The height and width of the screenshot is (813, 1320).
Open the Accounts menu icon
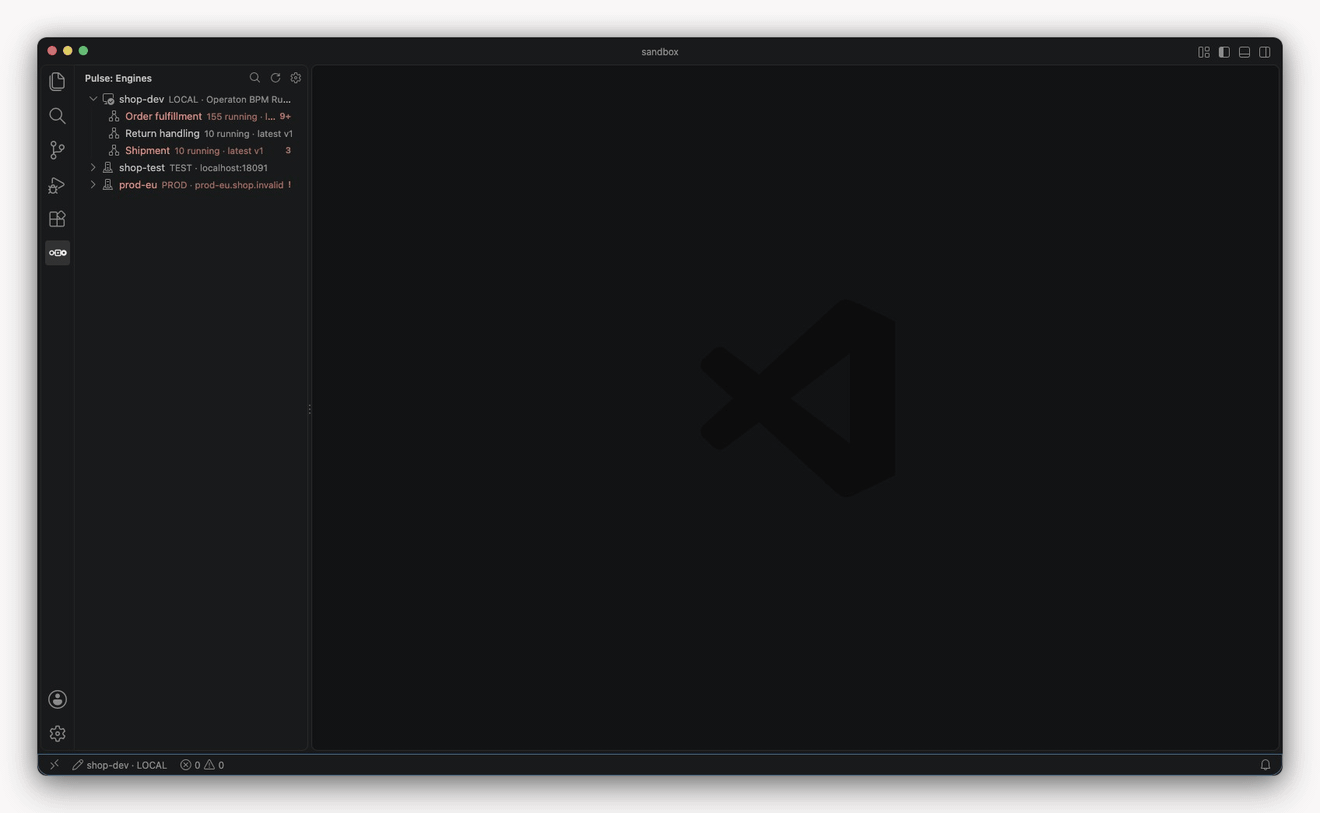tap(57, 699)
